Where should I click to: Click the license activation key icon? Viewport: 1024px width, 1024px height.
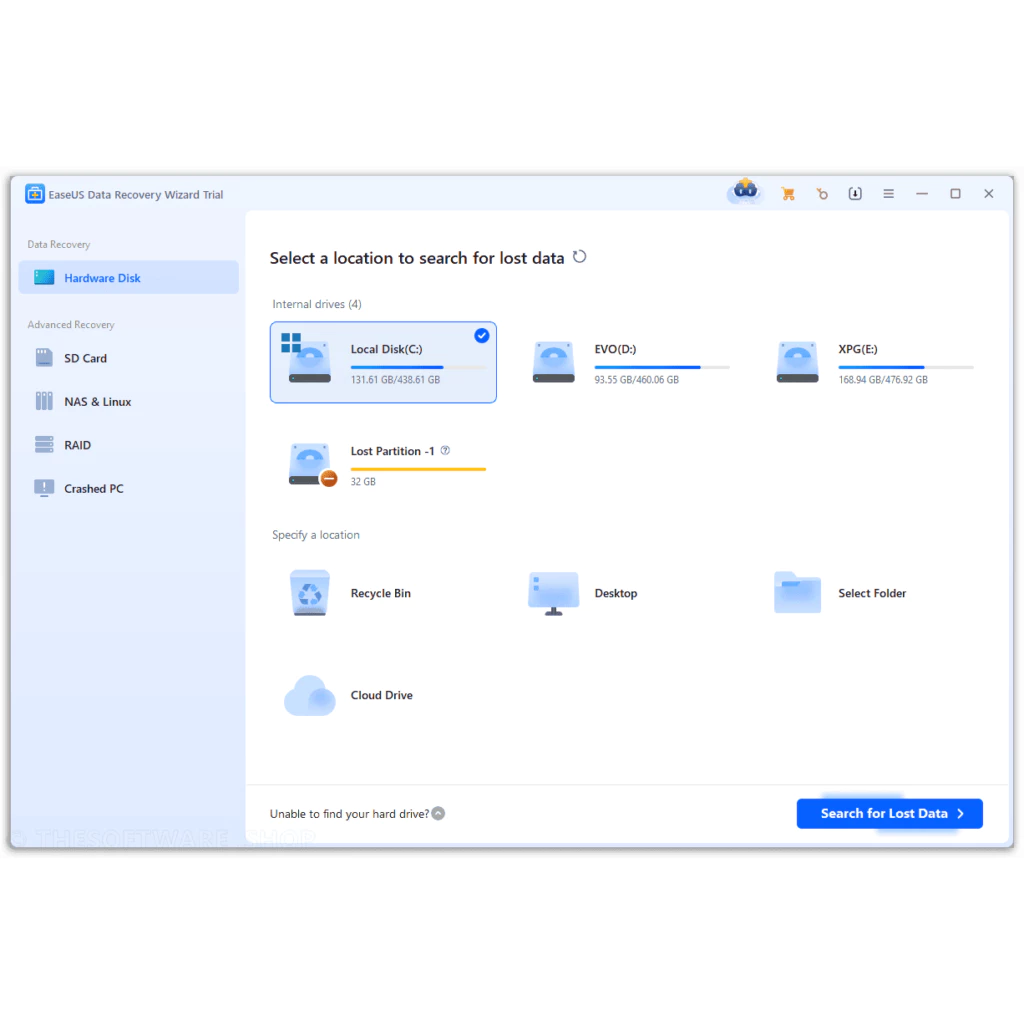(822, 193)
